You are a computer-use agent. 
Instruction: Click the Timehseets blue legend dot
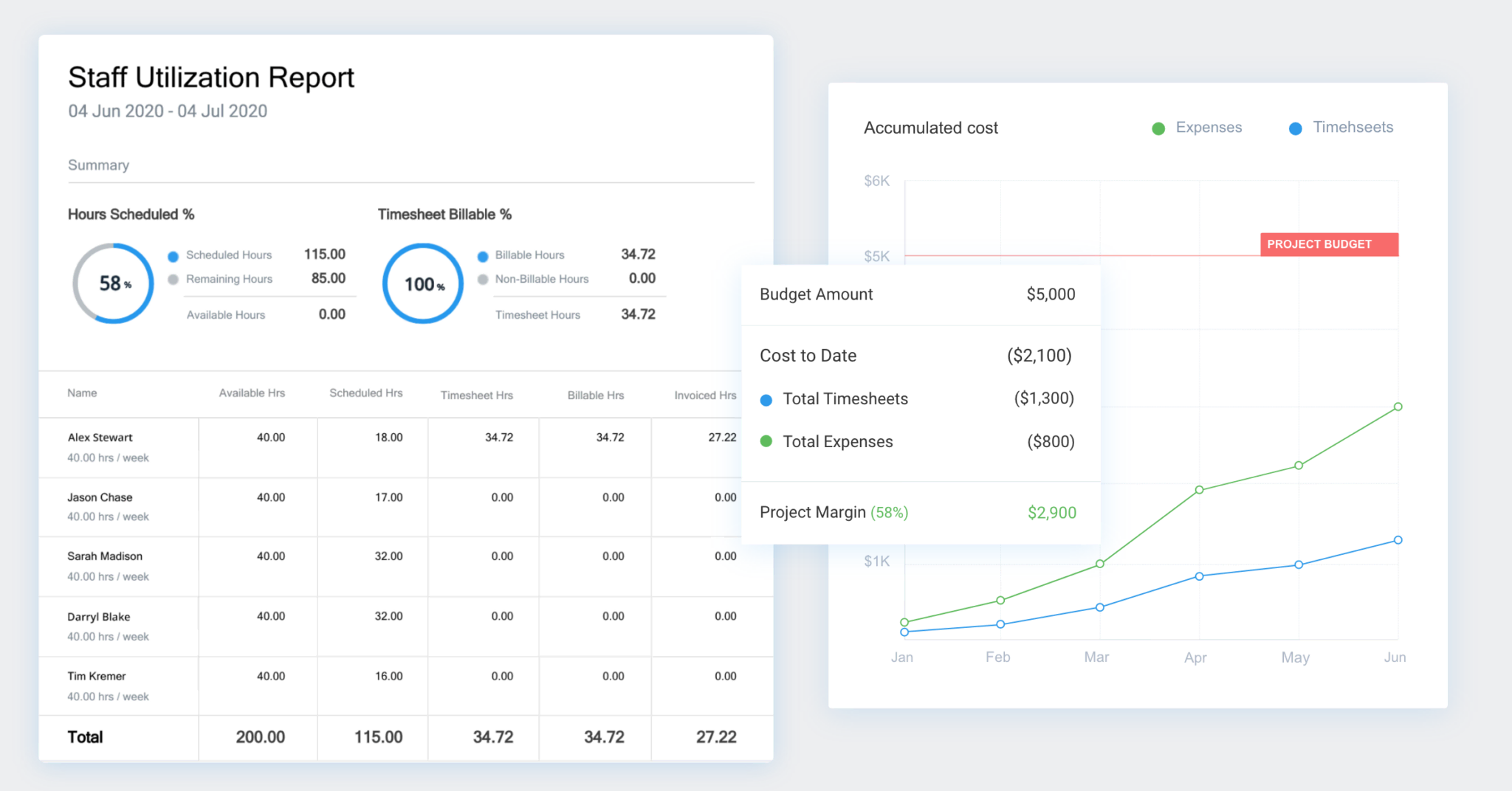1295,128
